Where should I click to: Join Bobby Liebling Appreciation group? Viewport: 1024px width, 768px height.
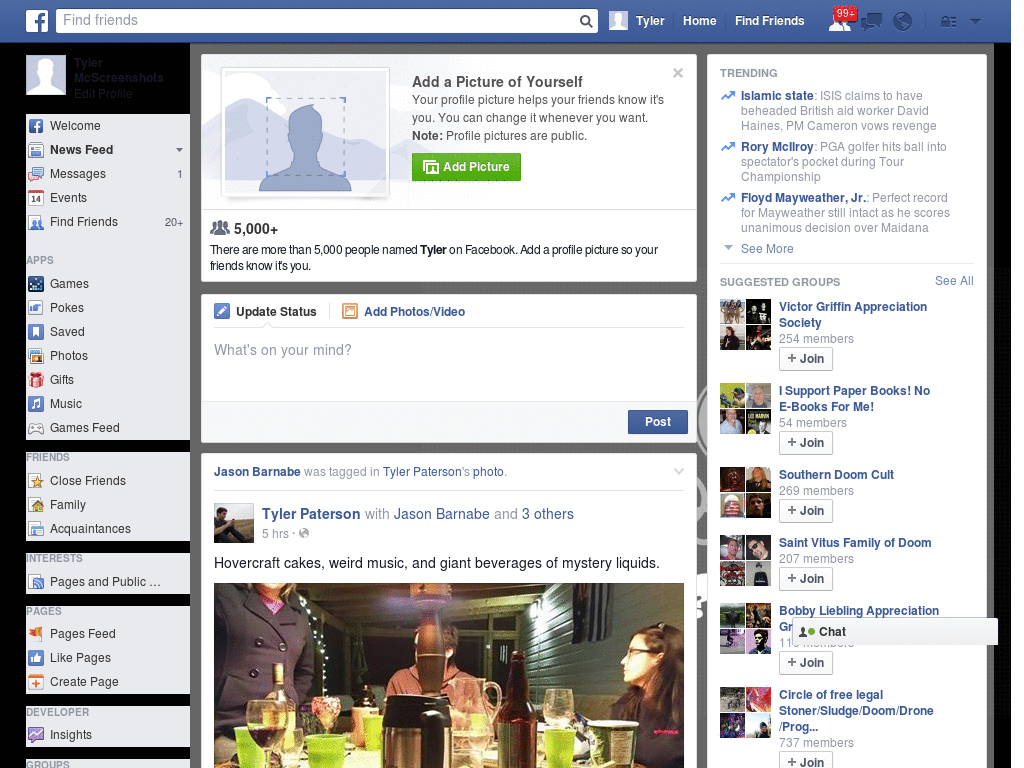(x=806, y=663)
